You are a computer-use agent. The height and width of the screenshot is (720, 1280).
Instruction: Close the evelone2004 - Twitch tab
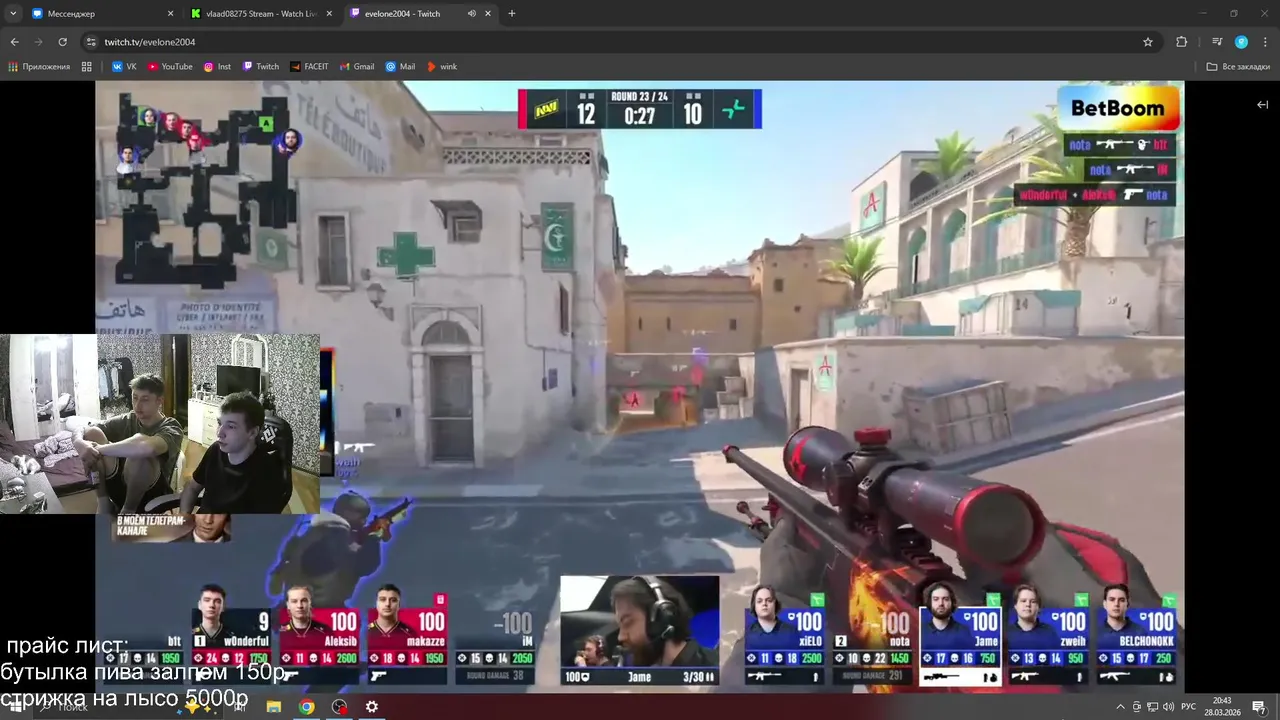point(489,14)
